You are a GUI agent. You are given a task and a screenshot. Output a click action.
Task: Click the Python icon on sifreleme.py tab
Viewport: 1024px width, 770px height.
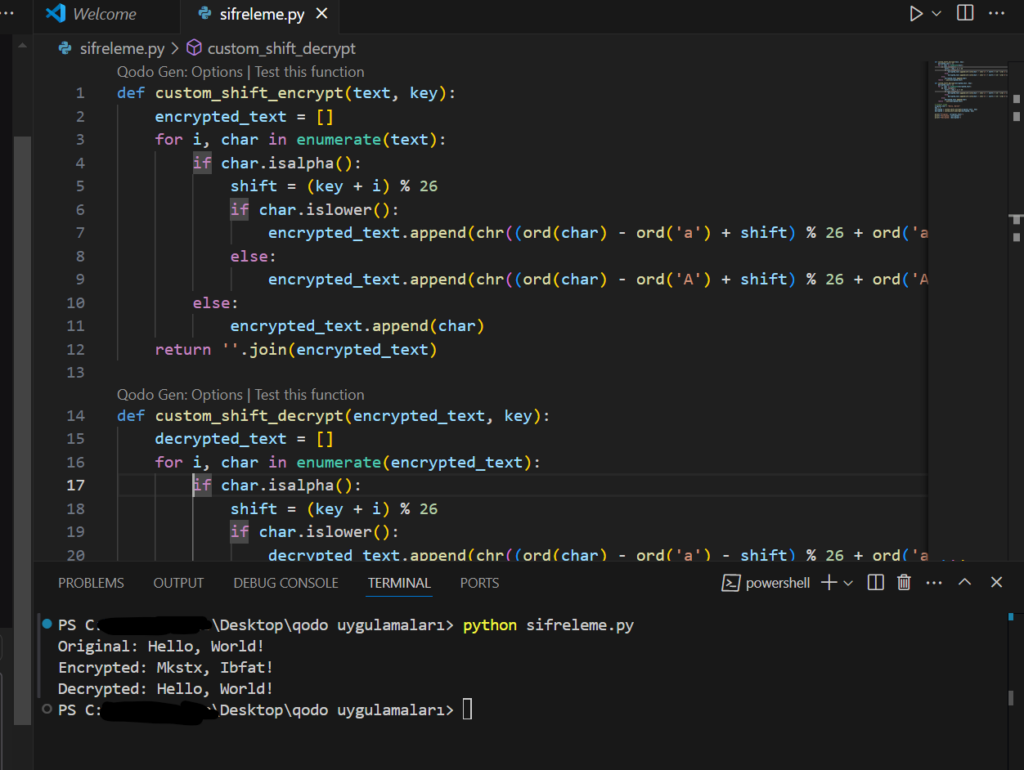205,13
